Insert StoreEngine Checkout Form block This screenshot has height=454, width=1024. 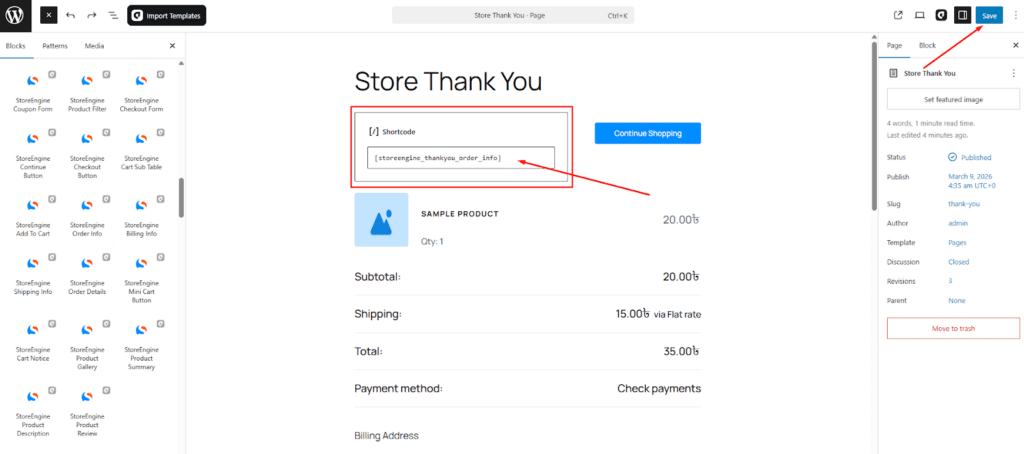tap(141, 91)
